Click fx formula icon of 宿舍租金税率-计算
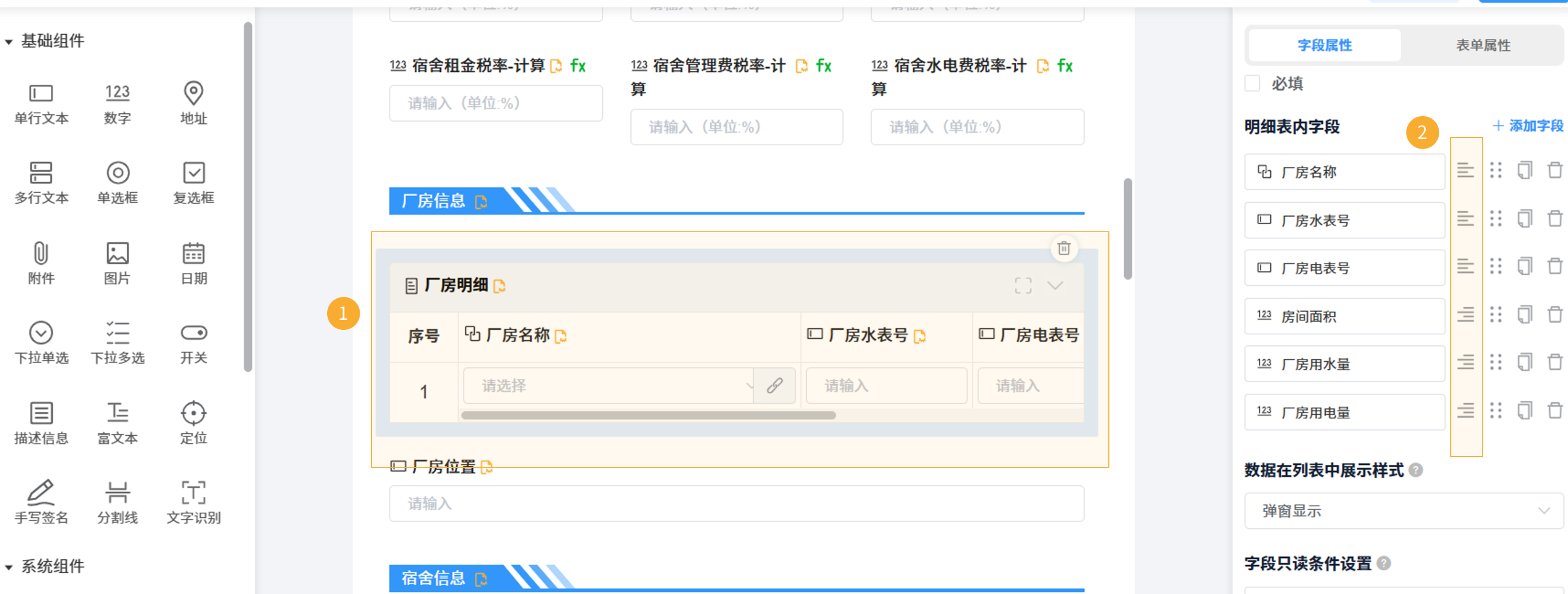 point(578,66)
